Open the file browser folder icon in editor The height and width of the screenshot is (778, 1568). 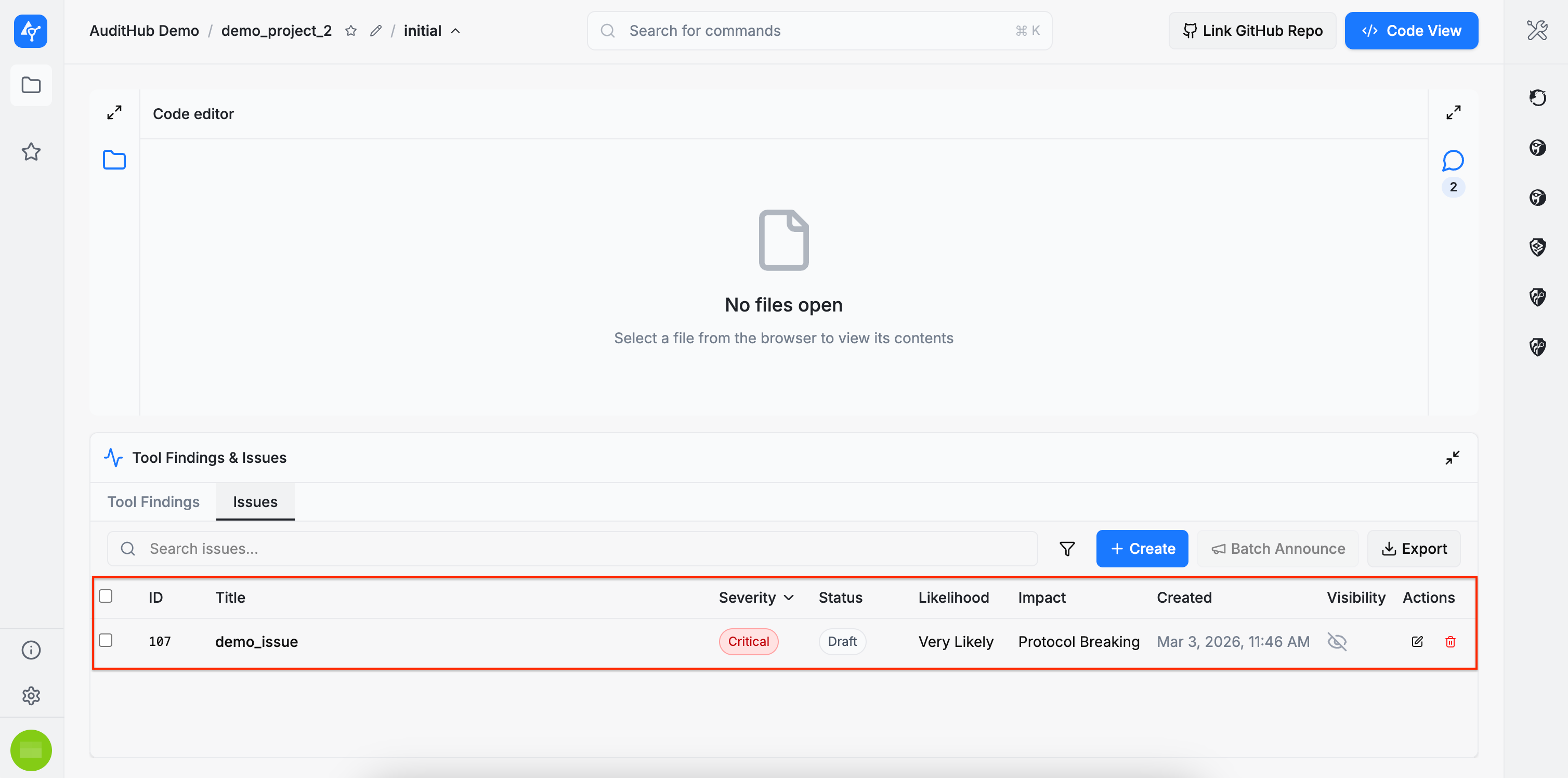[x=114, y=160]
